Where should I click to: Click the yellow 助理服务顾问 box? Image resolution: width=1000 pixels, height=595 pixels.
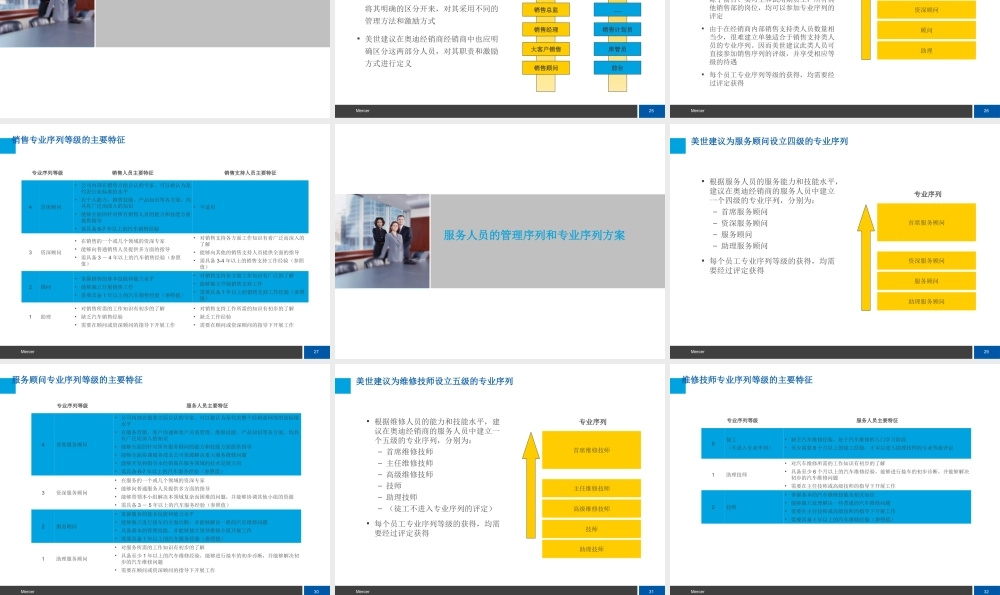click(926, 301)
